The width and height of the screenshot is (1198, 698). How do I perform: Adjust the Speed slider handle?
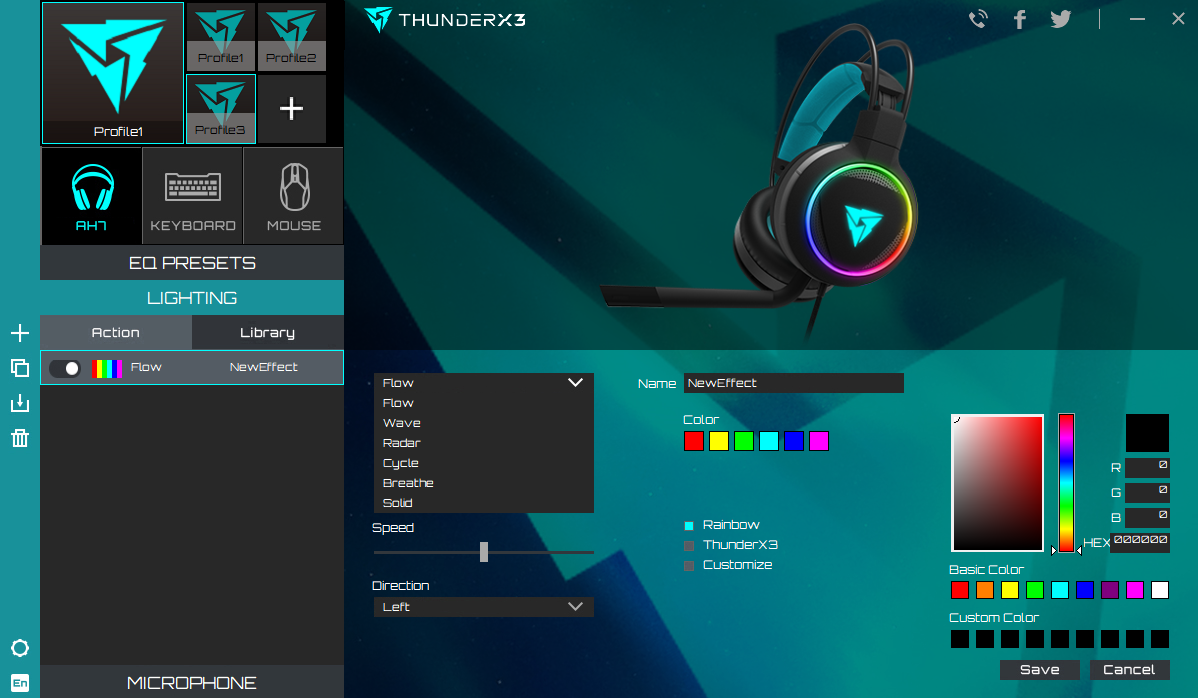[484, 551]
